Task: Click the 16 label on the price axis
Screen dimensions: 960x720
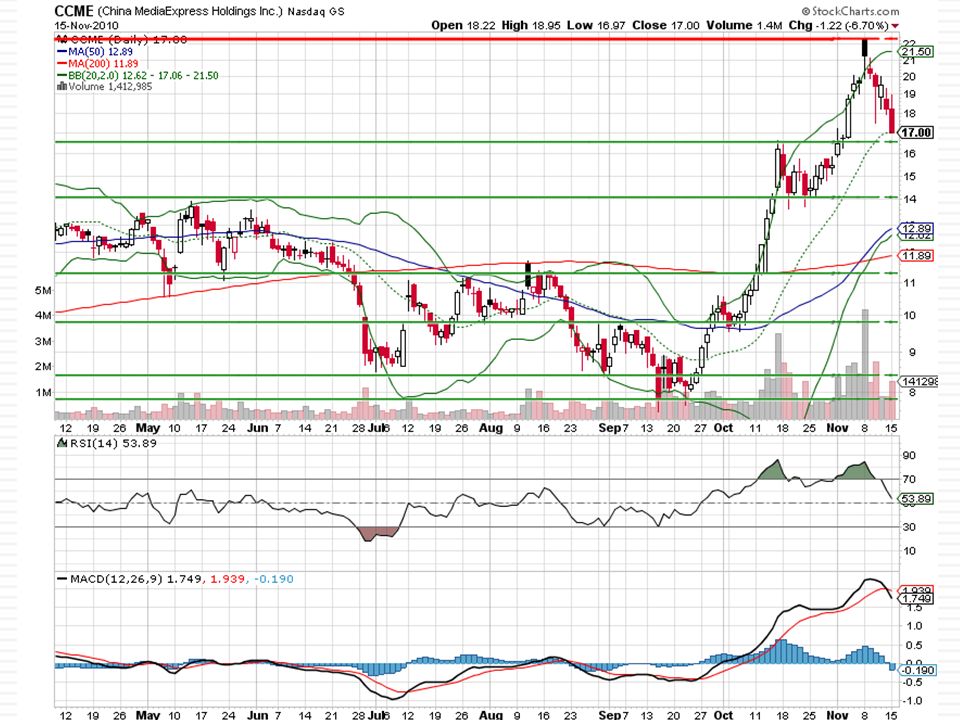Action: click(x=909, y=154)
